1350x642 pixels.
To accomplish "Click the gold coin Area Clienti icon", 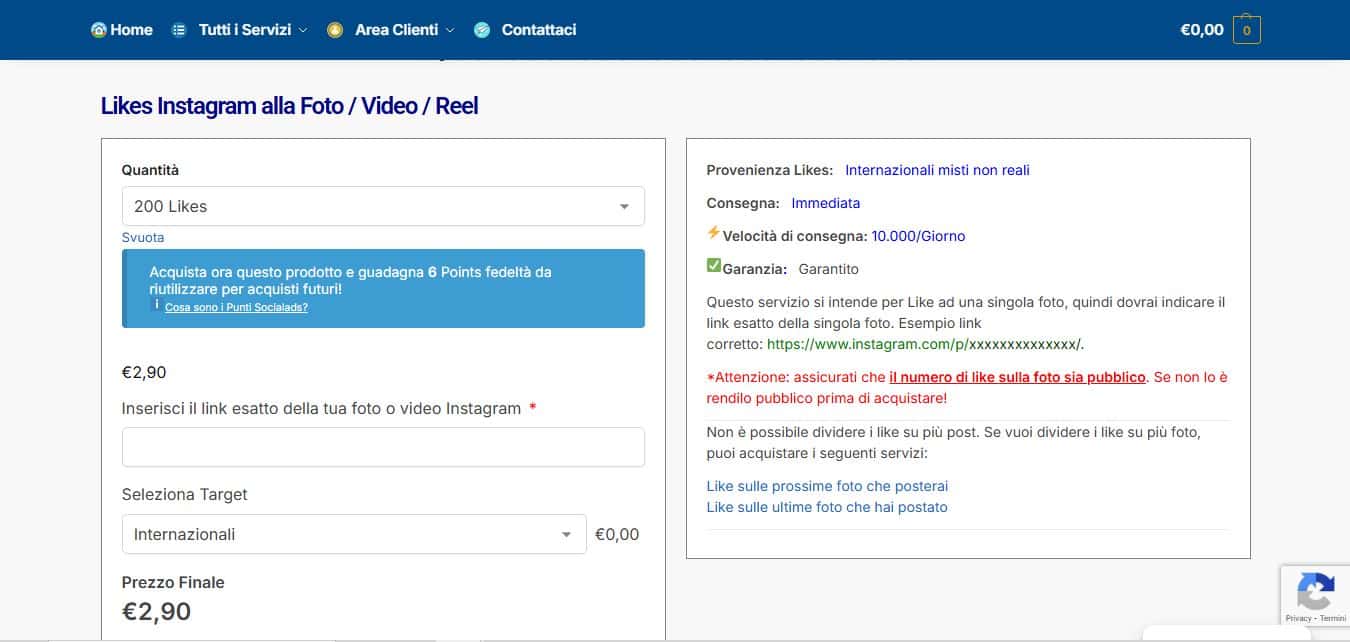I will tap(336, 29).
